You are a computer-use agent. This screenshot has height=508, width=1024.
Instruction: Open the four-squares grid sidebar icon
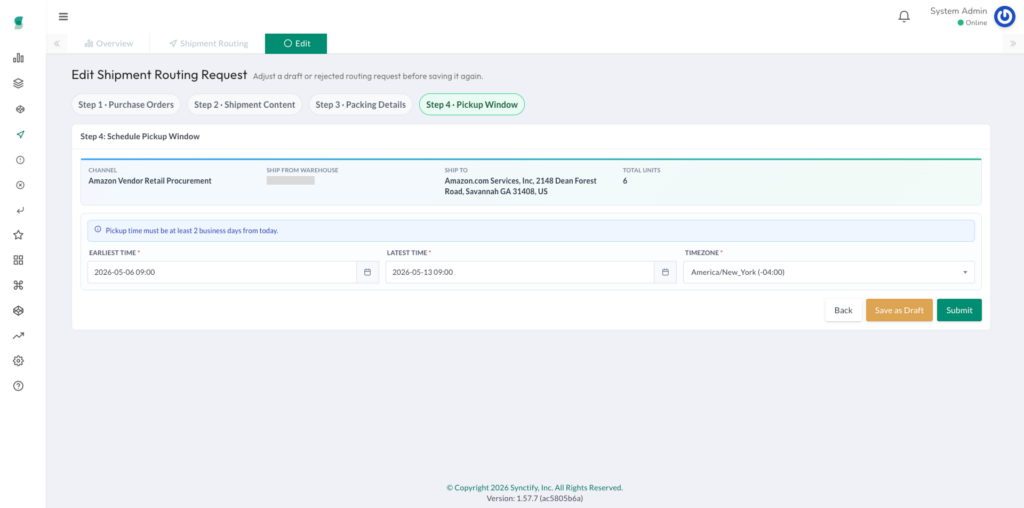[x=18, y=260]
